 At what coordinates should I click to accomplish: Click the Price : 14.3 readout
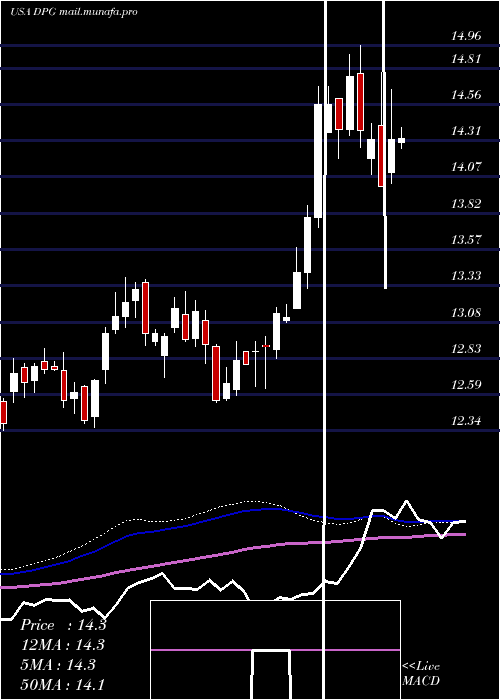click(63, 625)
